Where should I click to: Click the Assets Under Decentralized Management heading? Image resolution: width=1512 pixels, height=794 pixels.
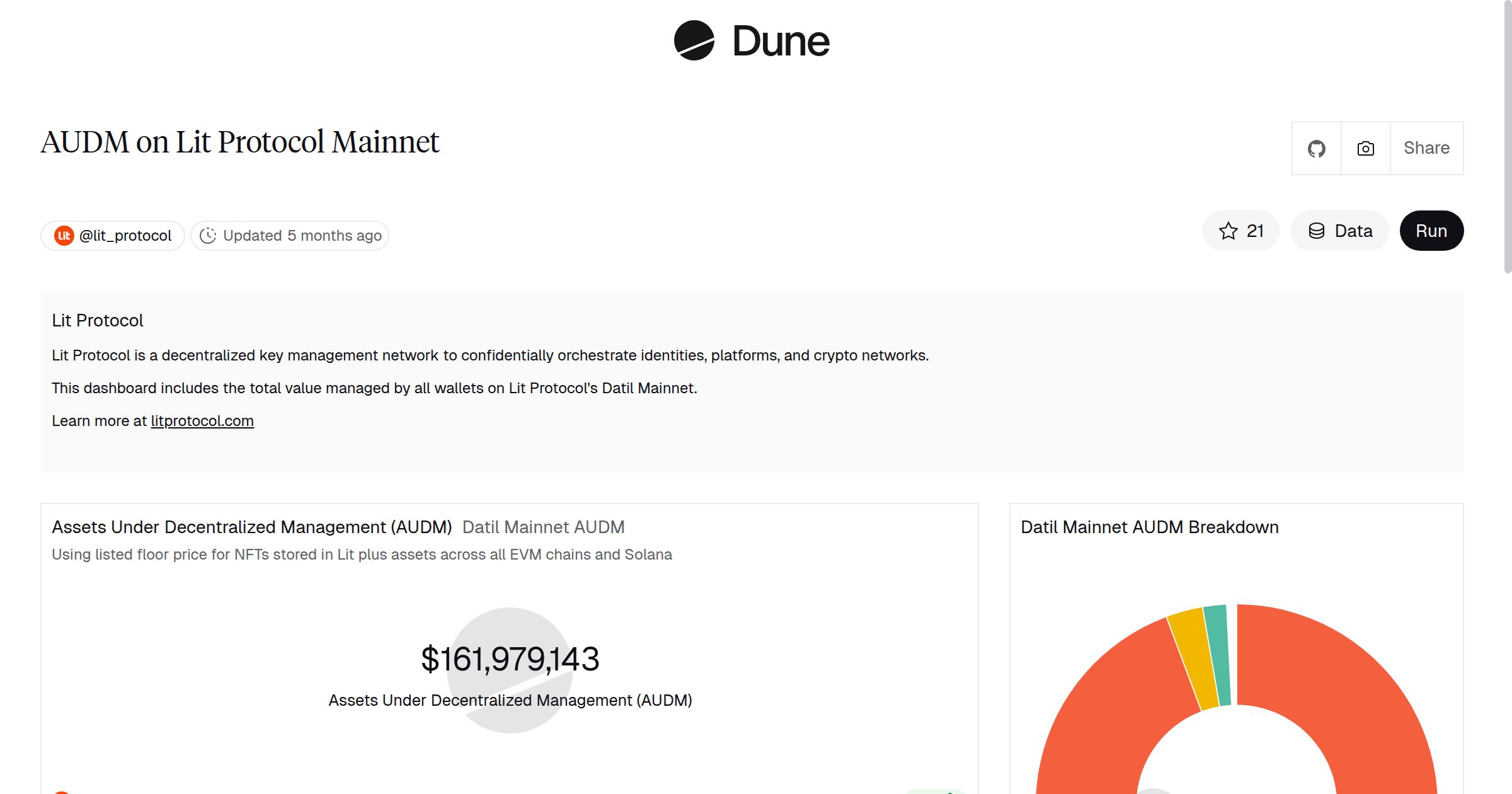coord(252,527)
